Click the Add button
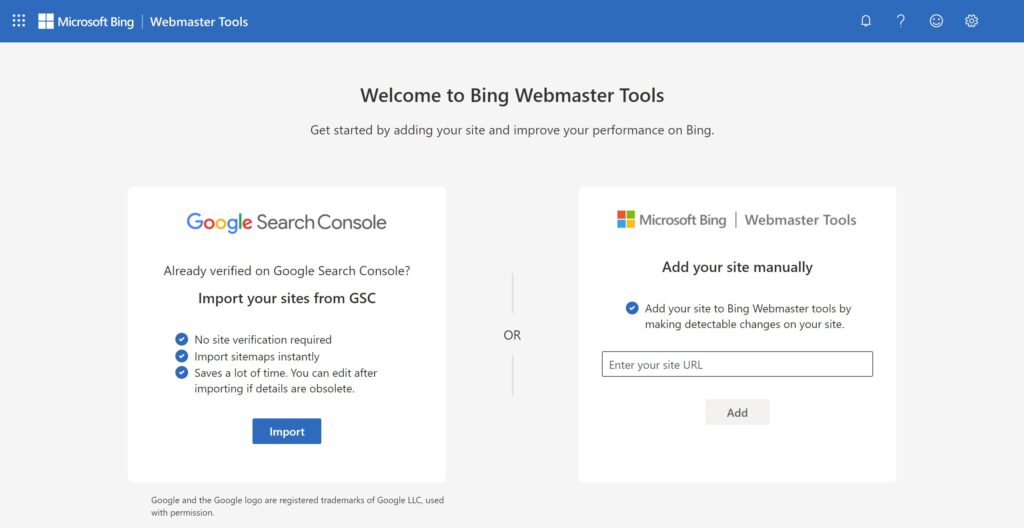The height and width of the screenshot is (528, 1024). [x=737, y=412]
